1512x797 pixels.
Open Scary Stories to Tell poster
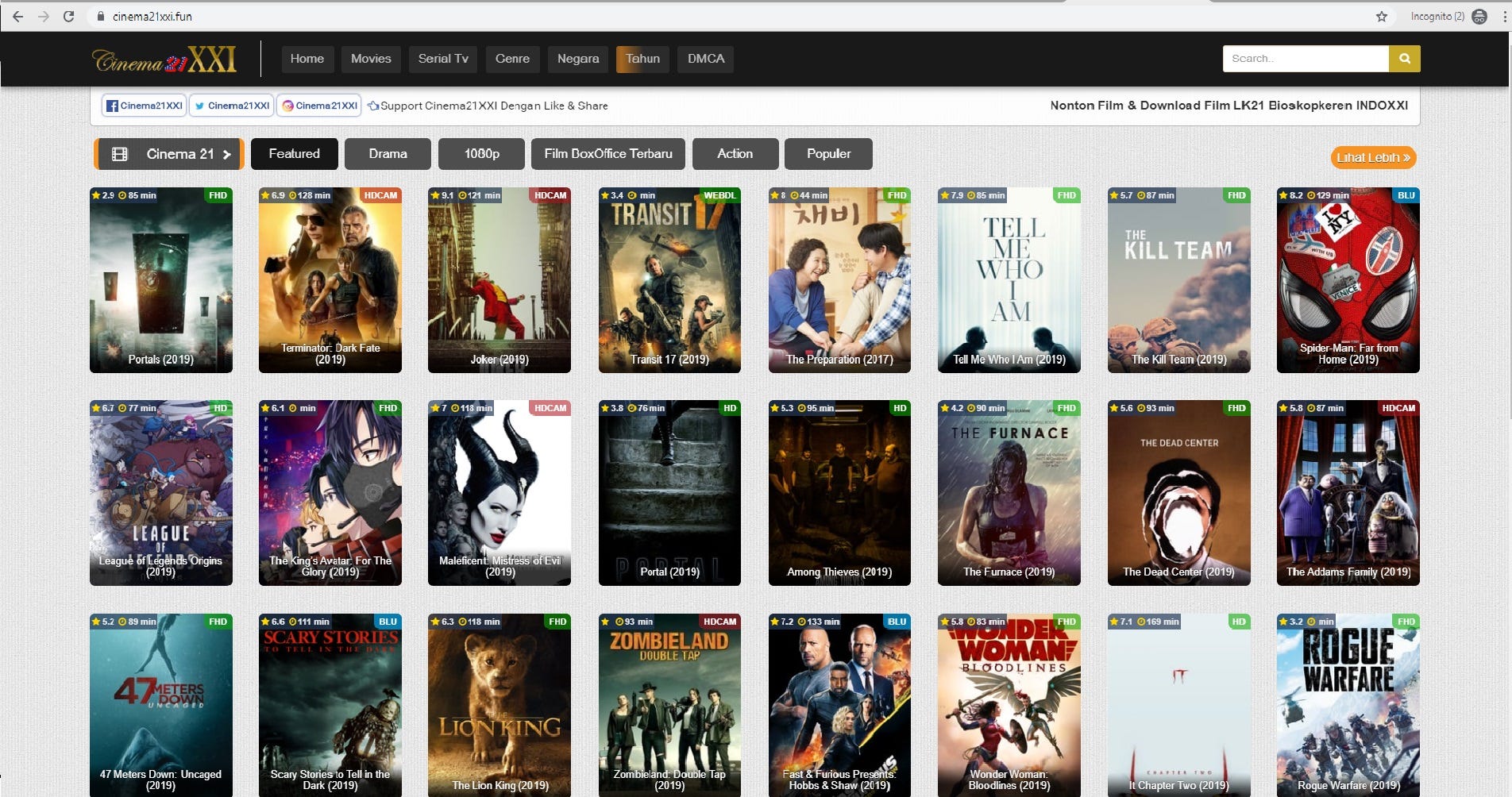(x=330, y=705)
